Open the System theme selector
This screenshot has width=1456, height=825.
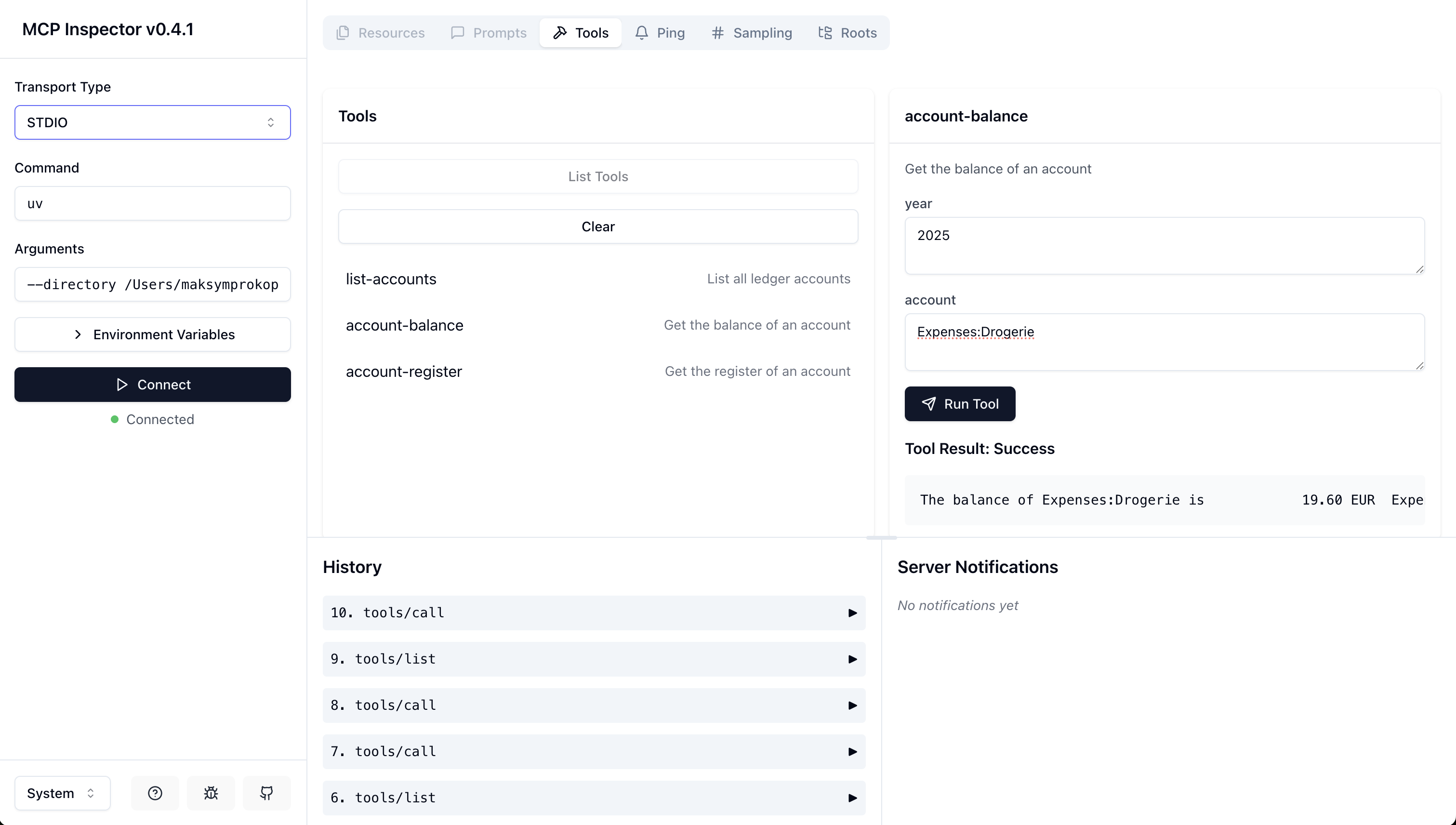coord(62,793)
